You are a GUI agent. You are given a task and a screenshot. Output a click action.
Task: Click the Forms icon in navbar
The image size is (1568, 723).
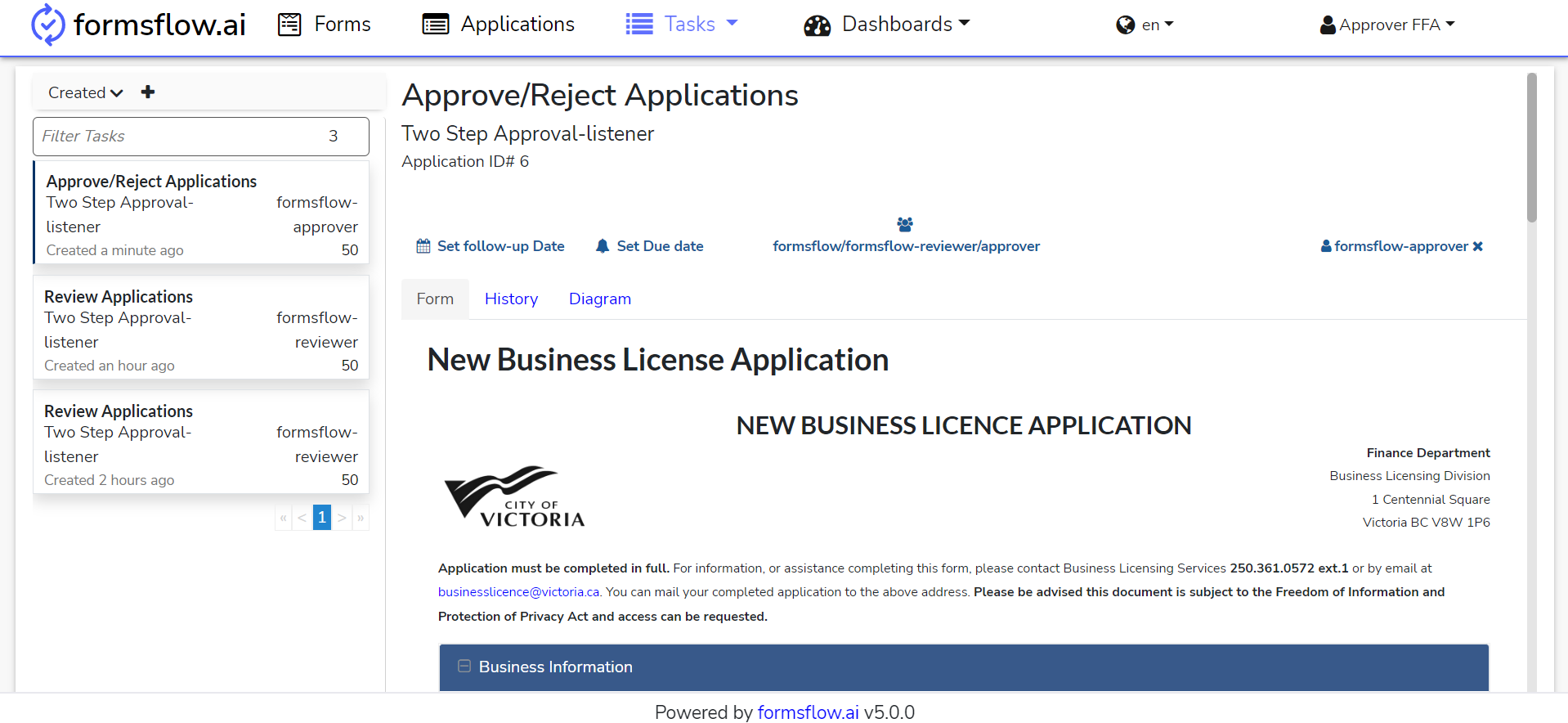click(x=289, y=25)
